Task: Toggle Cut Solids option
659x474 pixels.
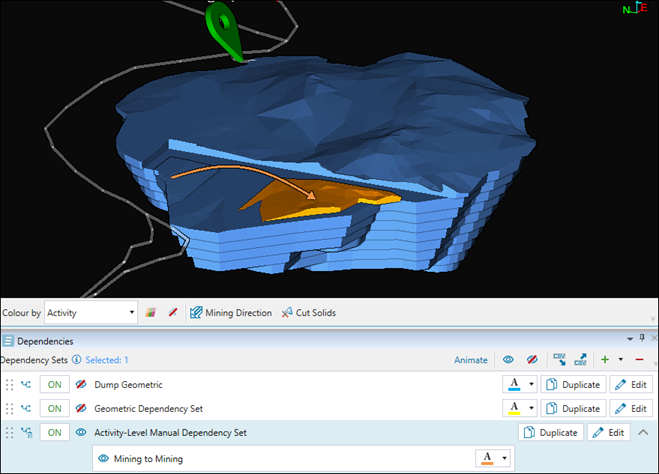Action: pos(309,313)
